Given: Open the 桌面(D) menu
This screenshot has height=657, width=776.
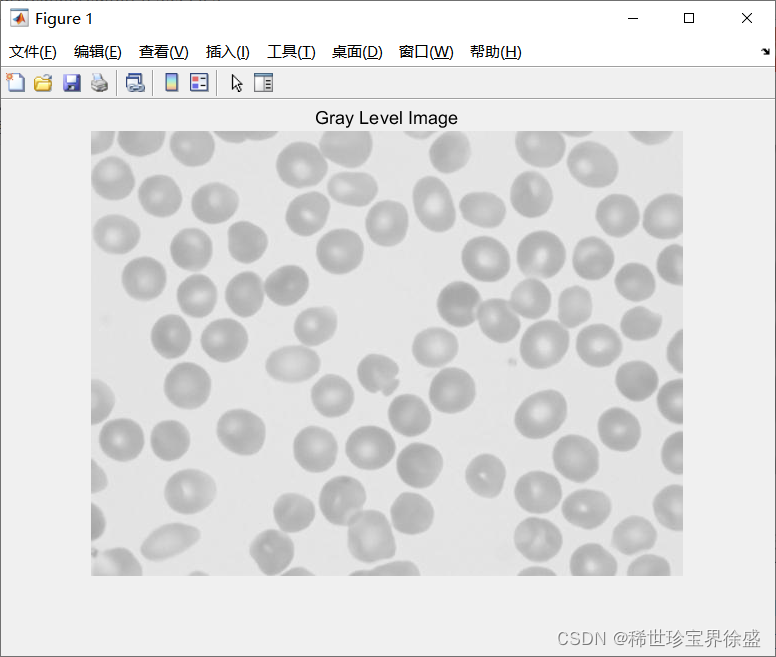Looking at the screenshot, I should [357, 52].
